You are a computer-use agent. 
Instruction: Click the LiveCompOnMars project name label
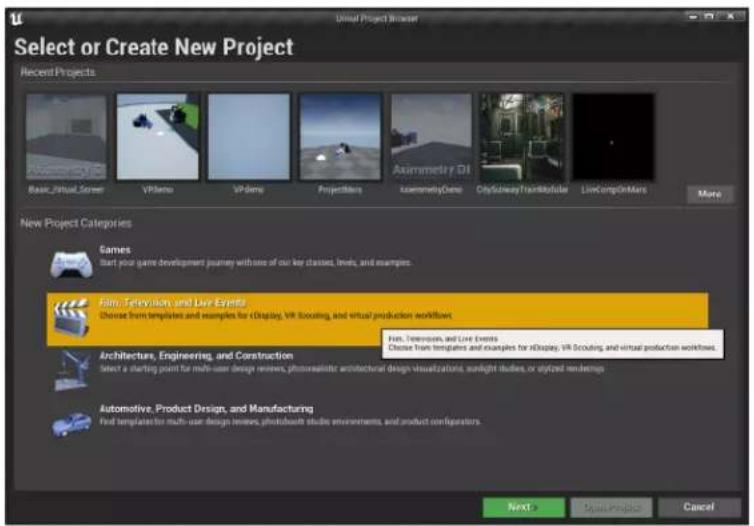click(614, 189)
